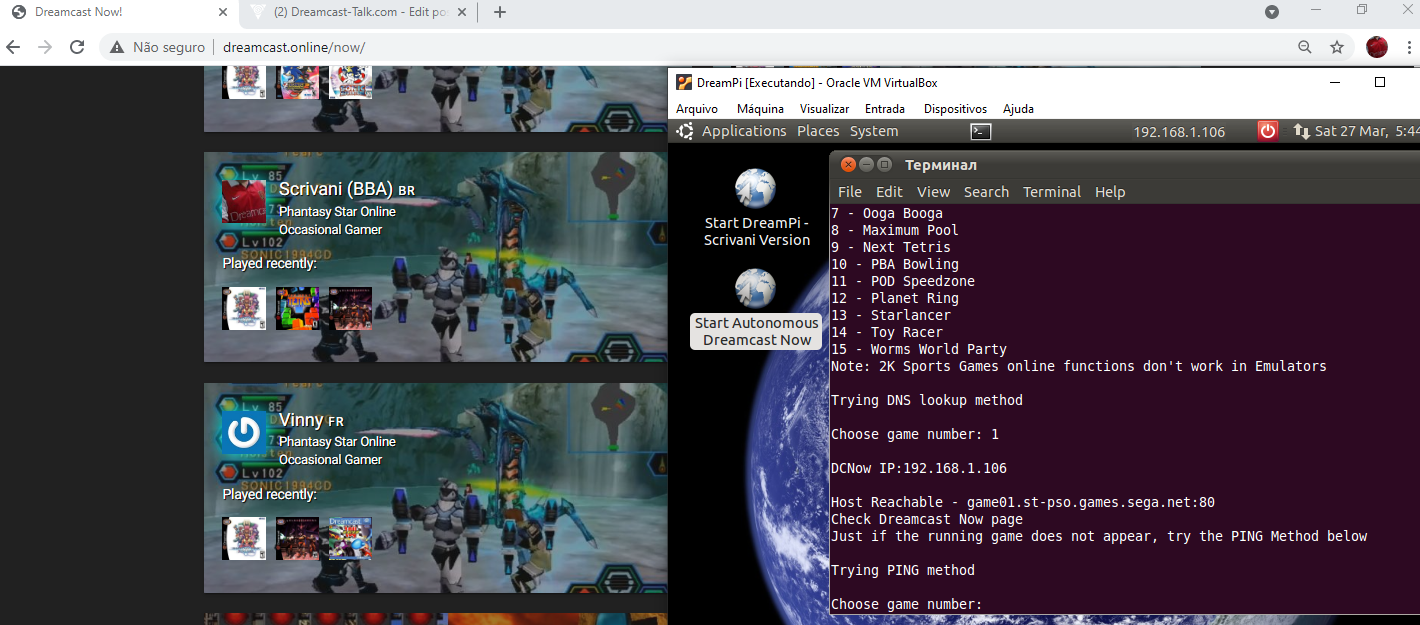Open VirtualBox Arquivo menu
Viewport: 1420px width, 625px height.
click(697, 109)
